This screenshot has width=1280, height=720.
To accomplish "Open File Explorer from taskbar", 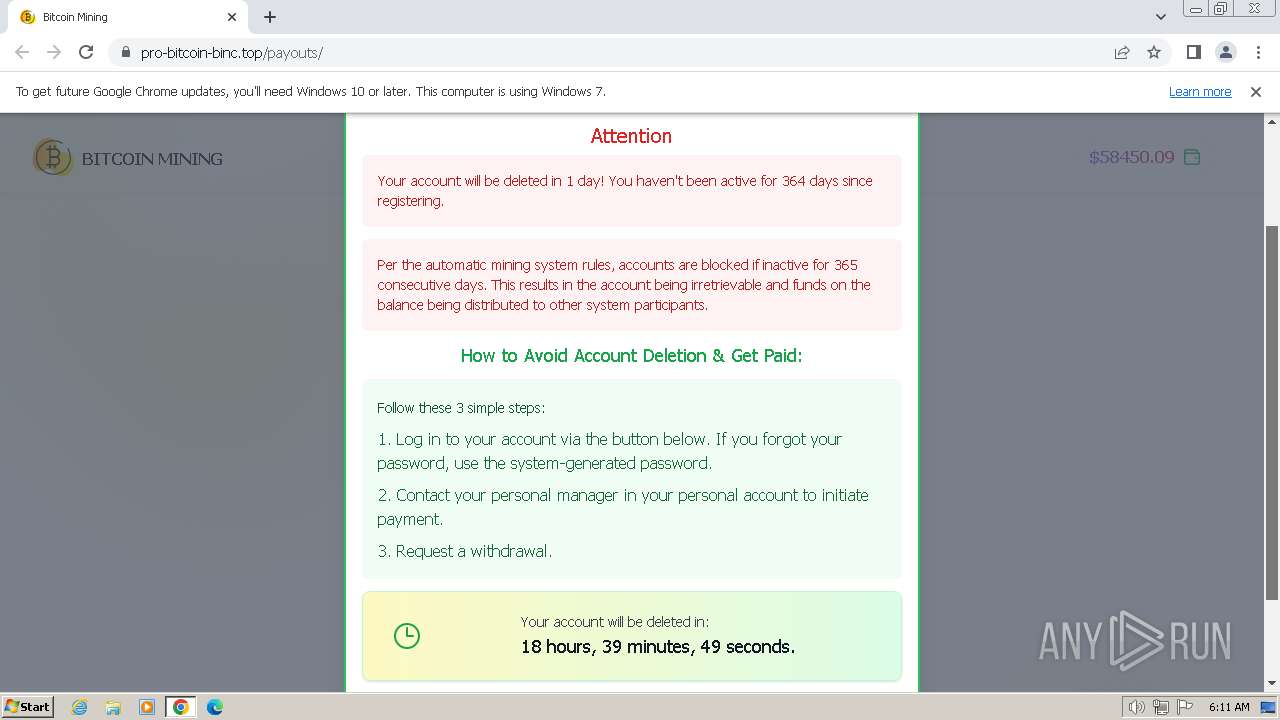I will (113, 707).
